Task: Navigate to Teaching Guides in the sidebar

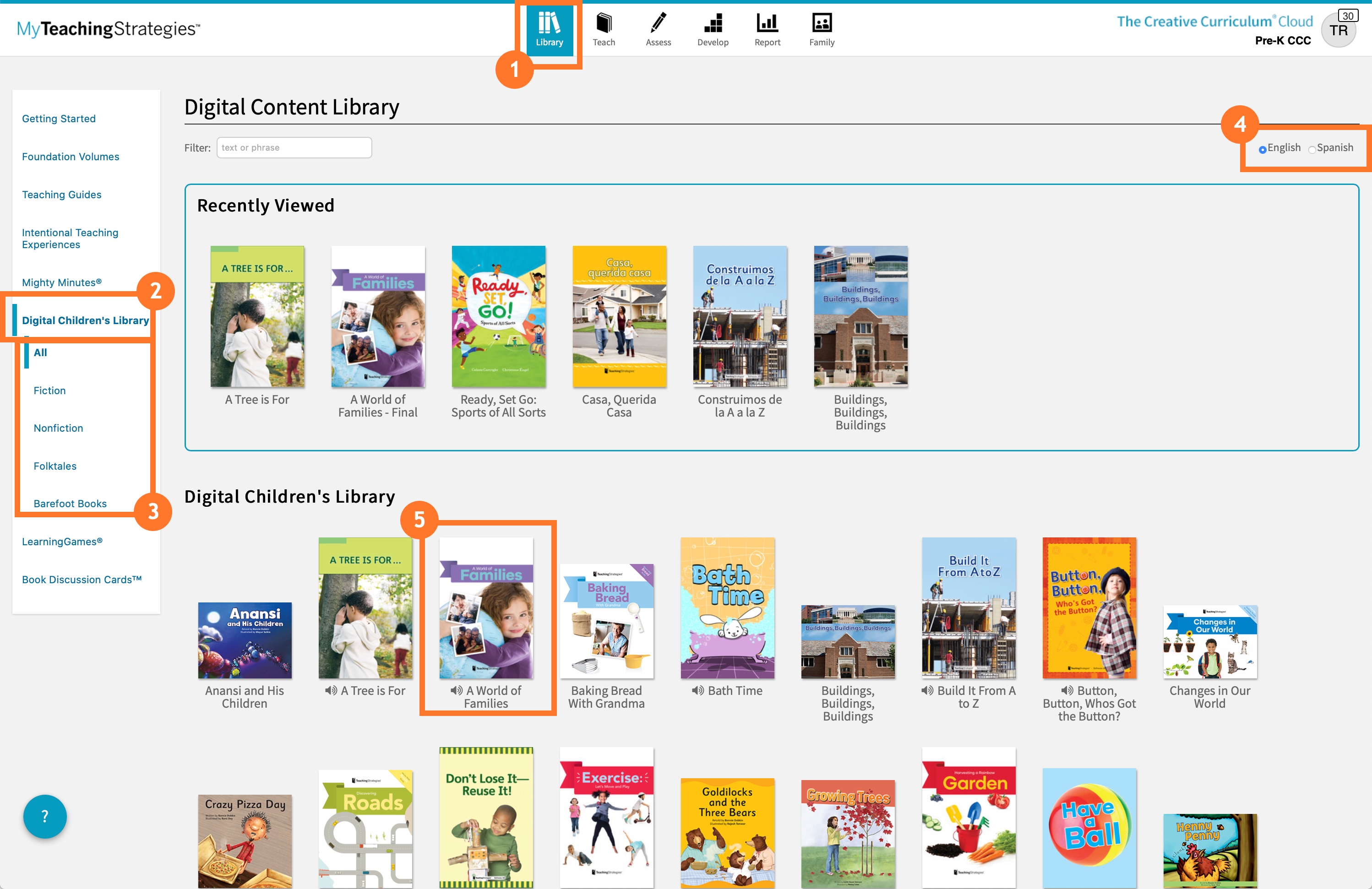Action: click(62, 194)
